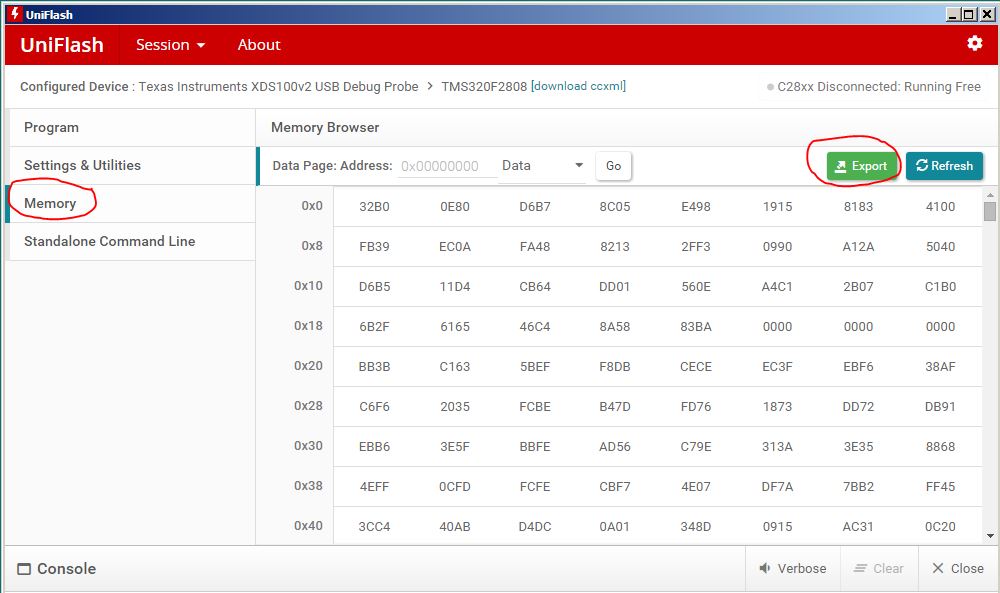This screenshot has width=1000, height=593.
Task: Click the Console panel icon
Action: [24, 569]
